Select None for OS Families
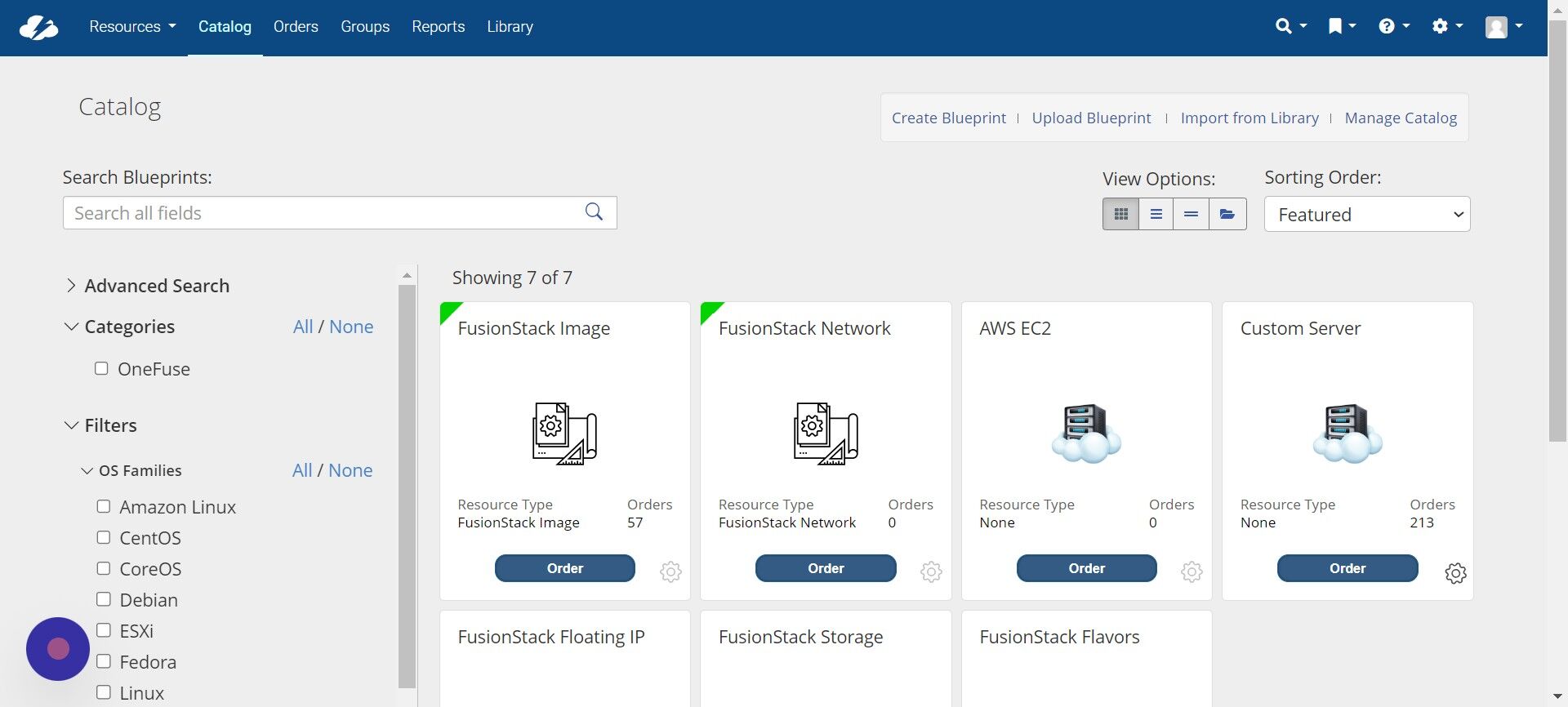 [350, 470]
